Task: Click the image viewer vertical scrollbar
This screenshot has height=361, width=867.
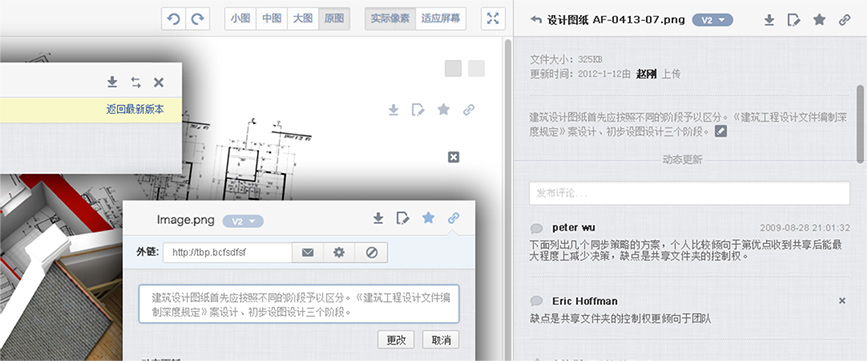Action: coord(508,199)
